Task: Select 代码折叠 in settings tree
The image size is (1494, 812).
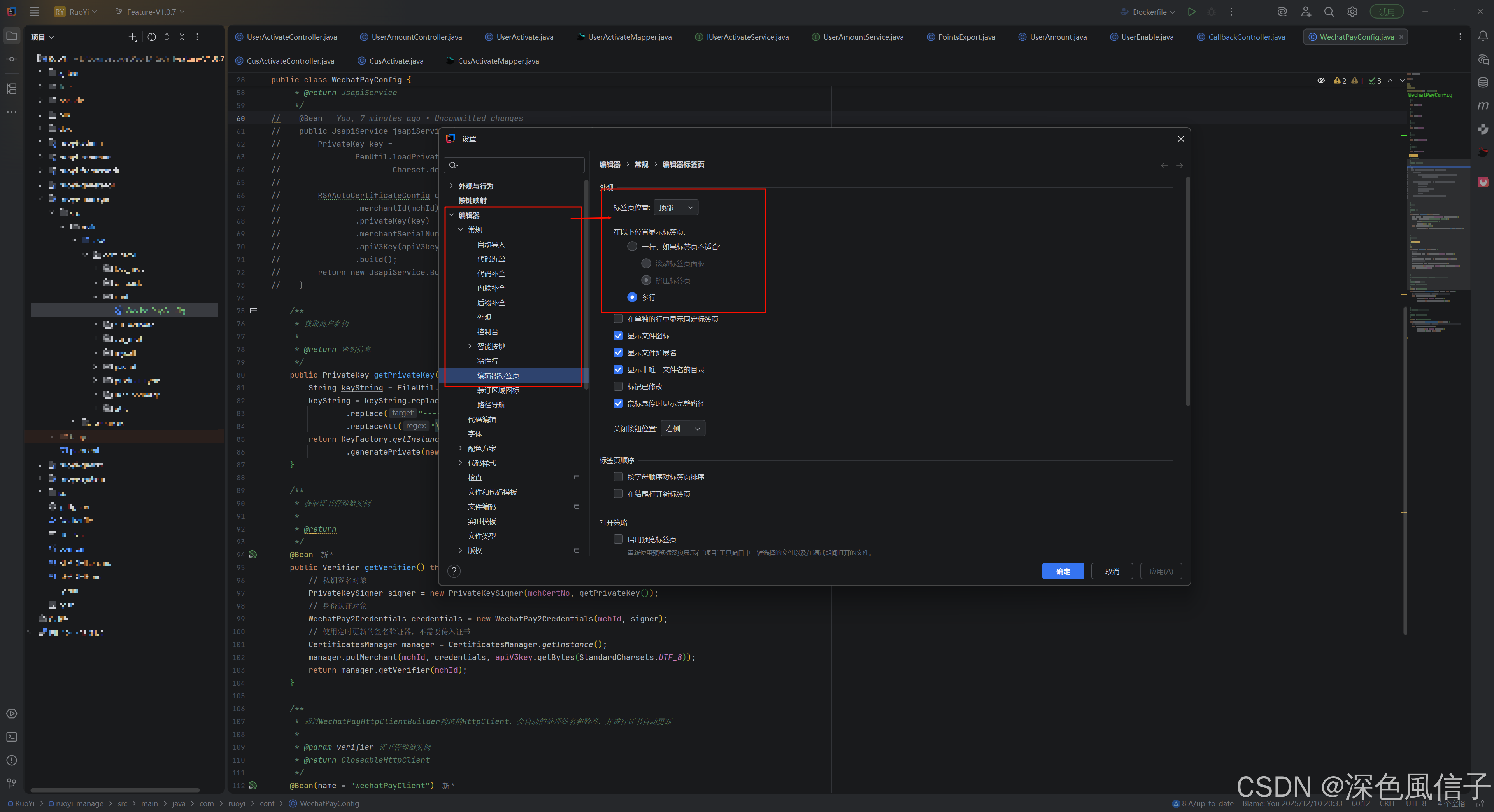Action: [x=491, y=259]
